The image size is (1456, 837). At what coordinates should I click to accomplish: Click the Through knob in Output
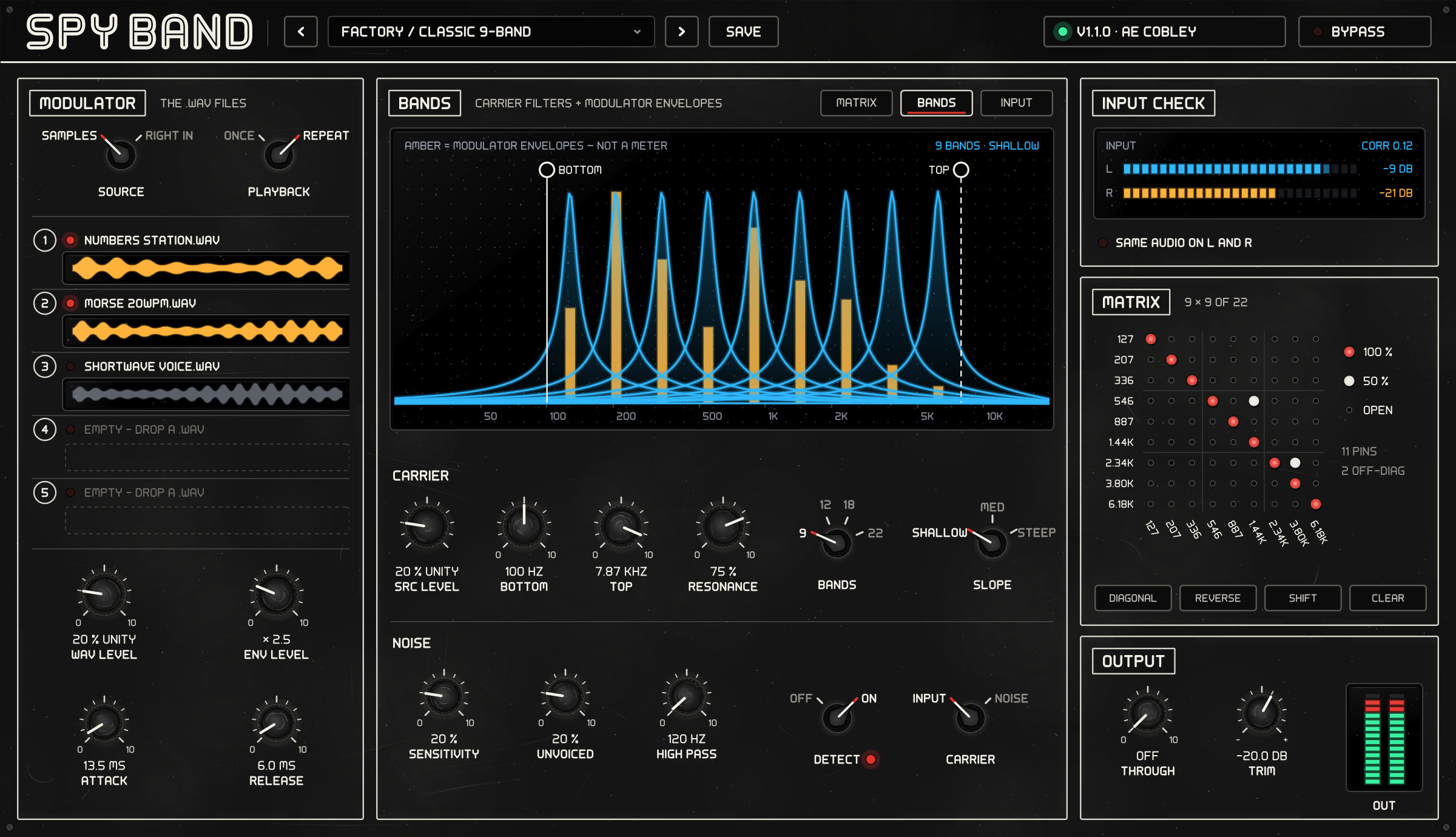pos(1147,713)
